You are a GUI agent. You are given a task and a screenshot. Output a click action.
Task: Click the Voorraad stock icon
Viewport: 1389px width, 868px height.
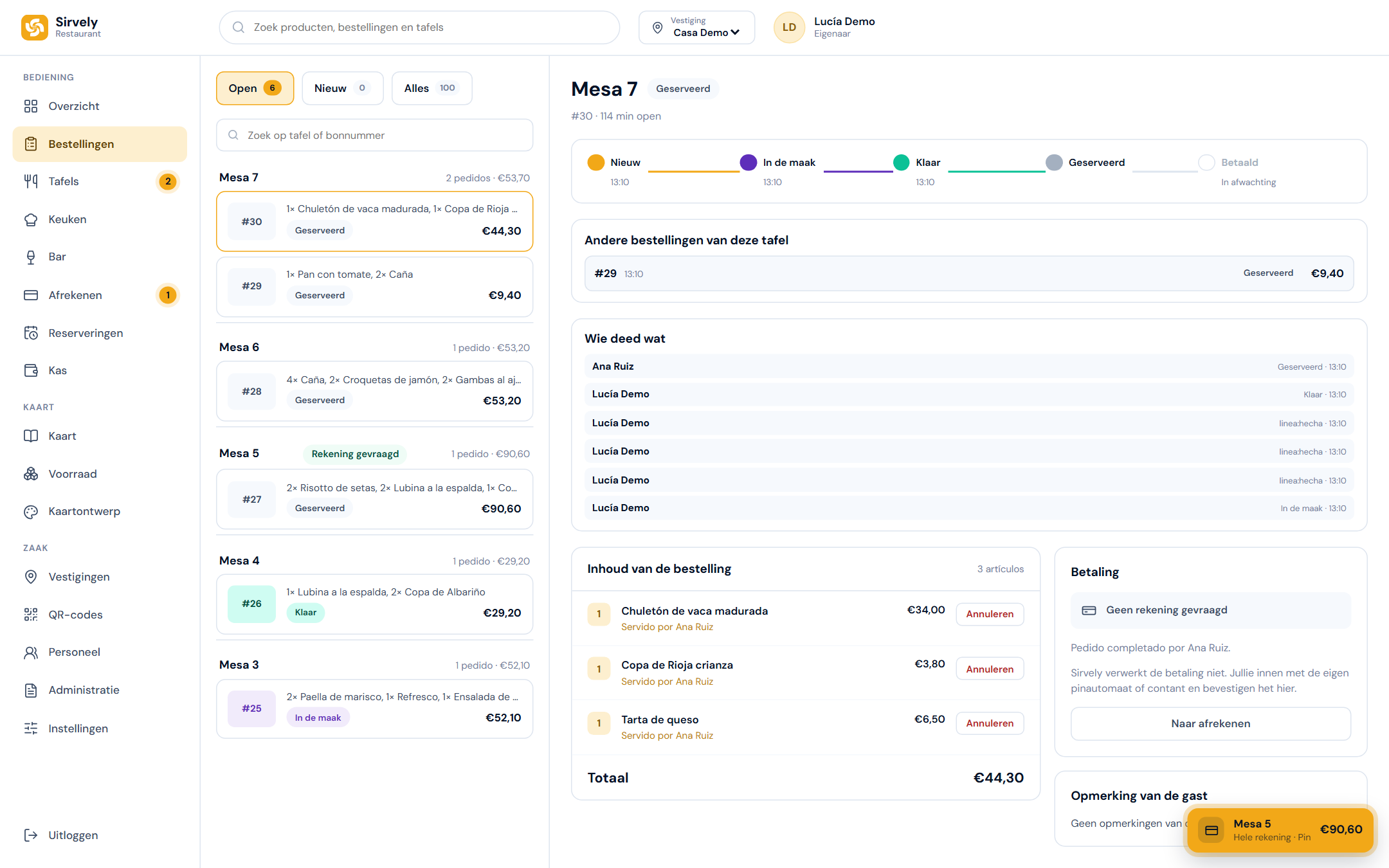(31, 474)
